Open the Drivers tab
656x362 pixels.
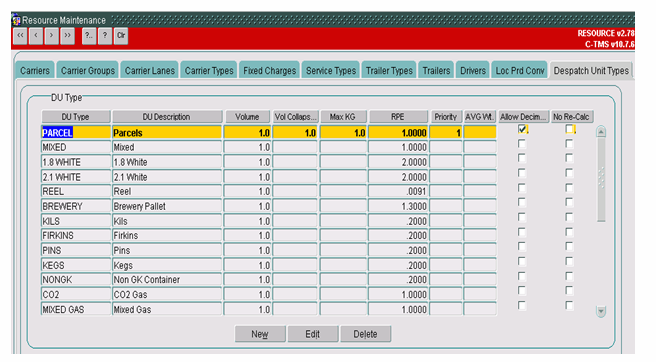(473, 70)
